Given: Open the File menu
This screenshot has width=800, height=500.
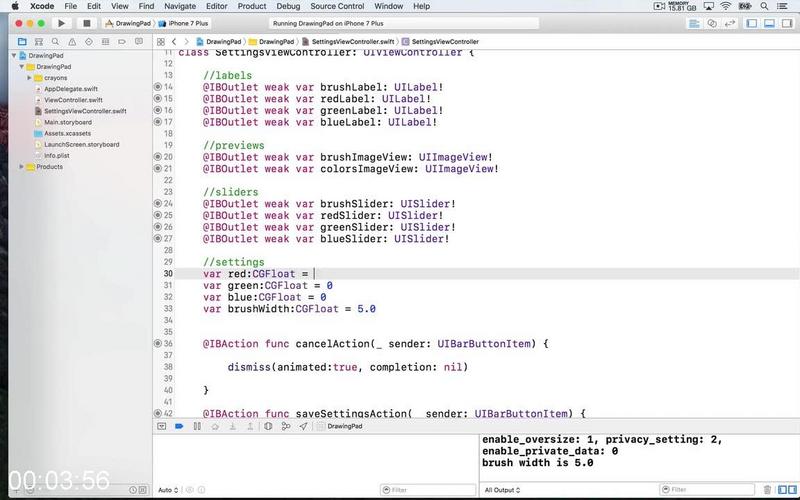Looking at the screenshot, I should 70,6.
